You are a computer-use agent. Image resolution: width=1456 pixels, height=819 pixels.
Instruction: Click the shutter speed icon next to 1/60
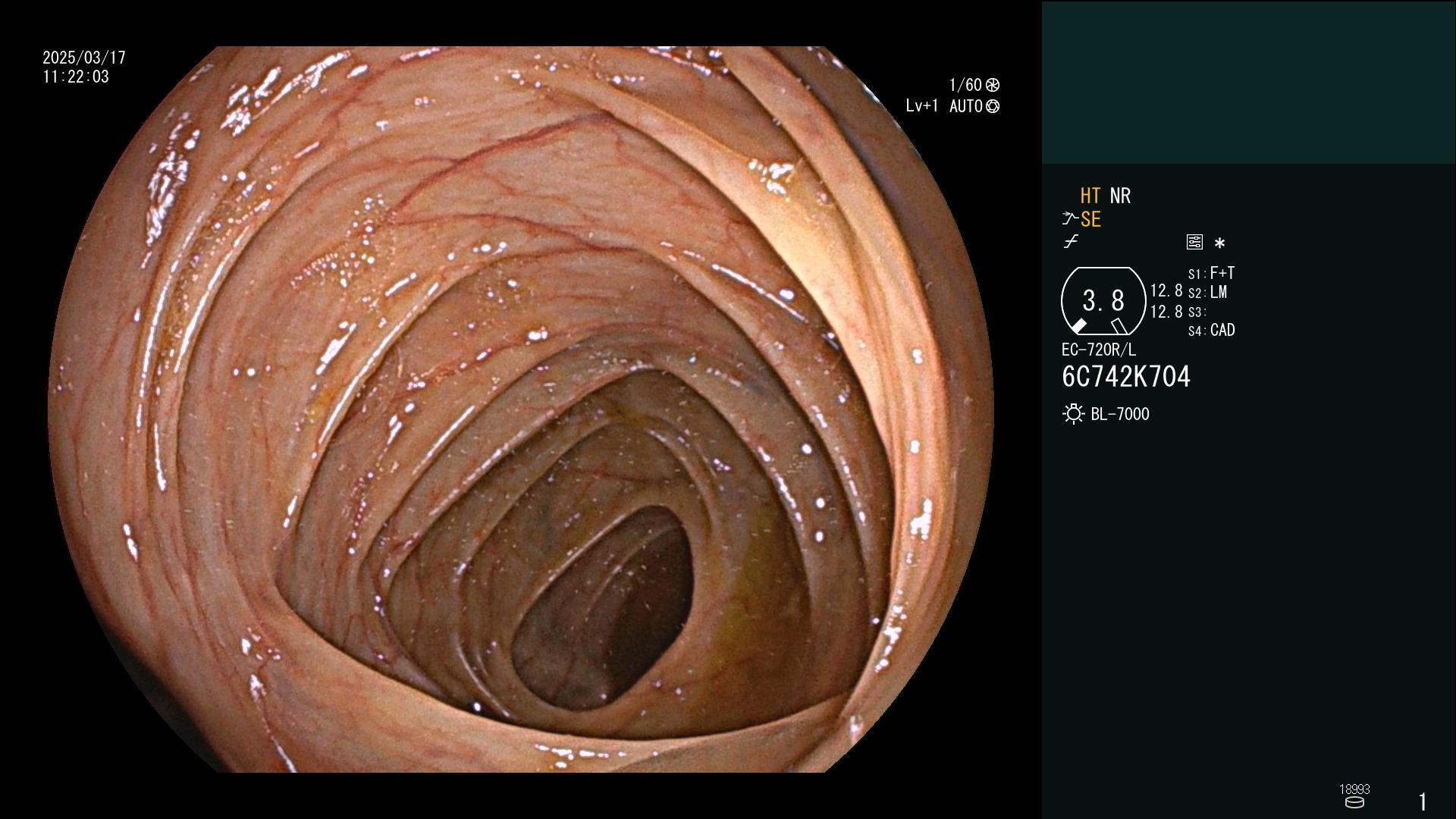(x=993, y=85)
